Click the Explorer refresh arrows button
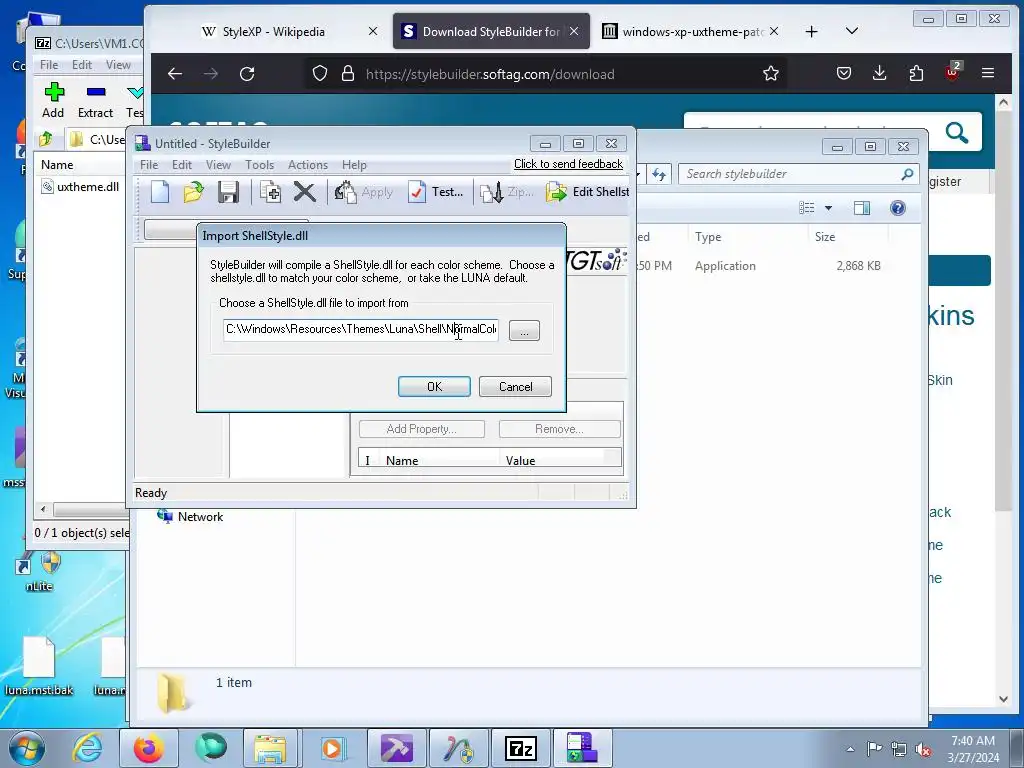The image size is (1024, 768). pyautogui.click(x=658, y=174)
